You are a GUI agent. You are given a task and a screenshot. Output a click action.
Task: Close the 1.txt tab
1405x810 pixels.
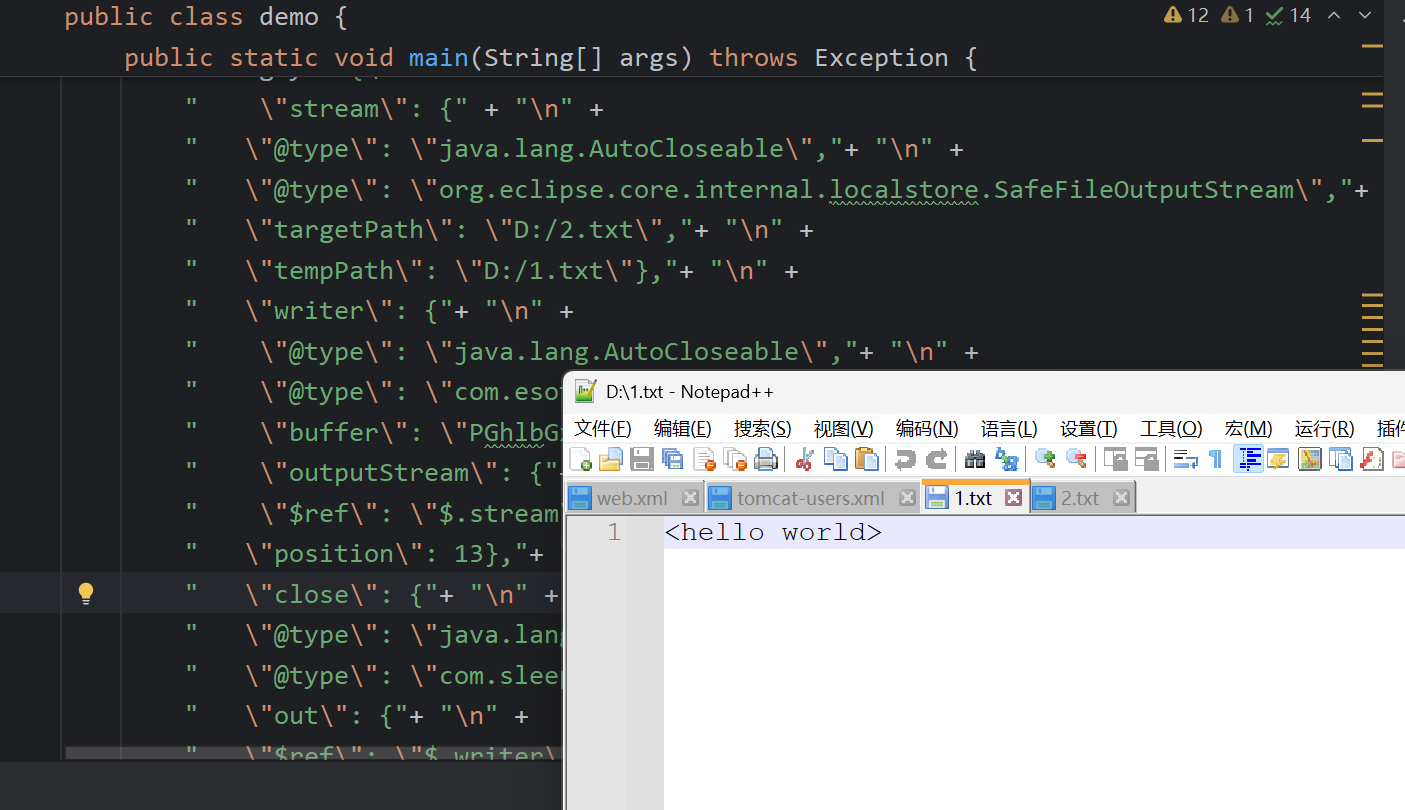click(1014, 498)
